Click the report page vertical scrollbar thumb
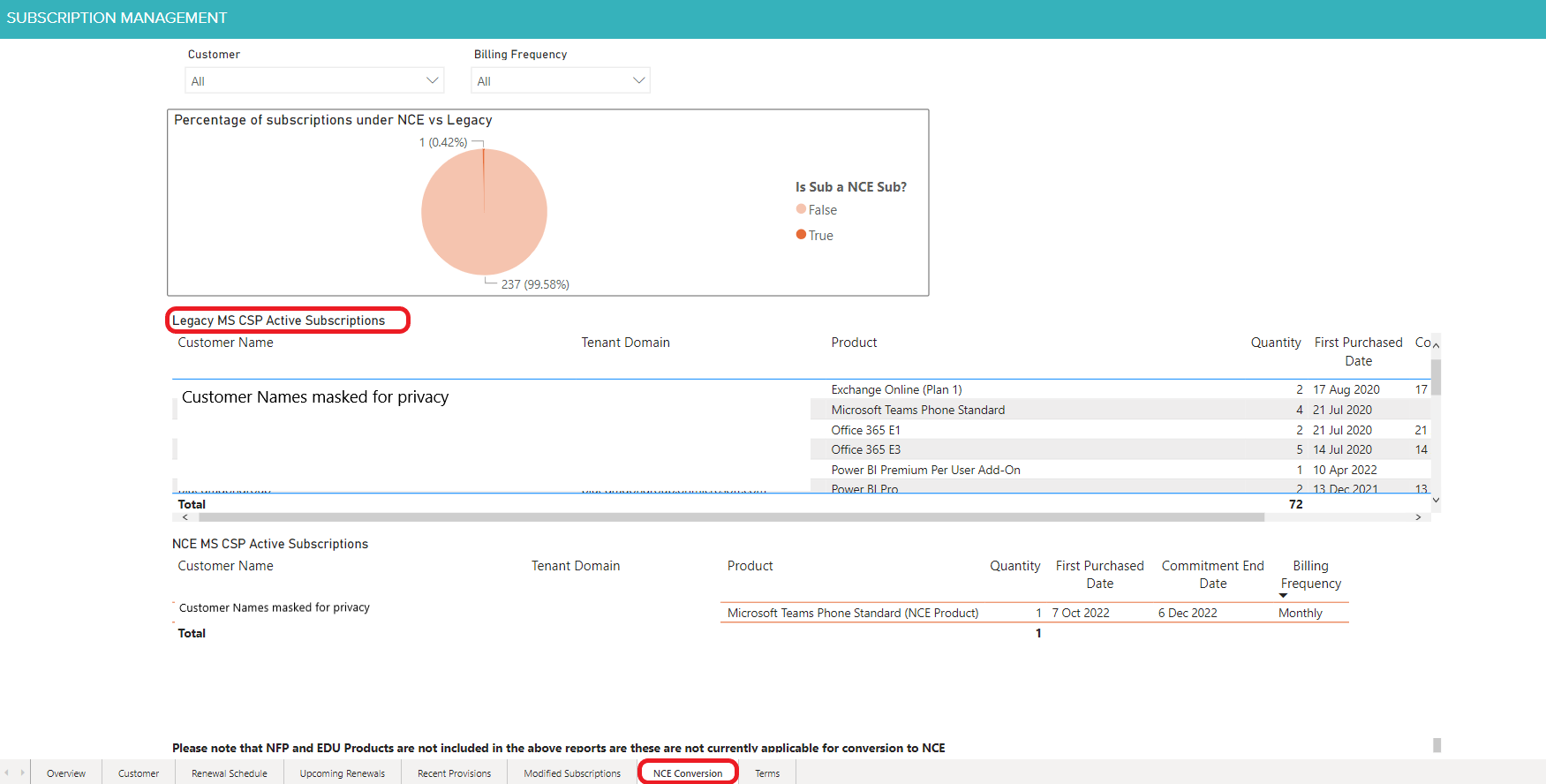Image resolution: width=1546 pixels, height=784 pixels. coord(1437,745)
